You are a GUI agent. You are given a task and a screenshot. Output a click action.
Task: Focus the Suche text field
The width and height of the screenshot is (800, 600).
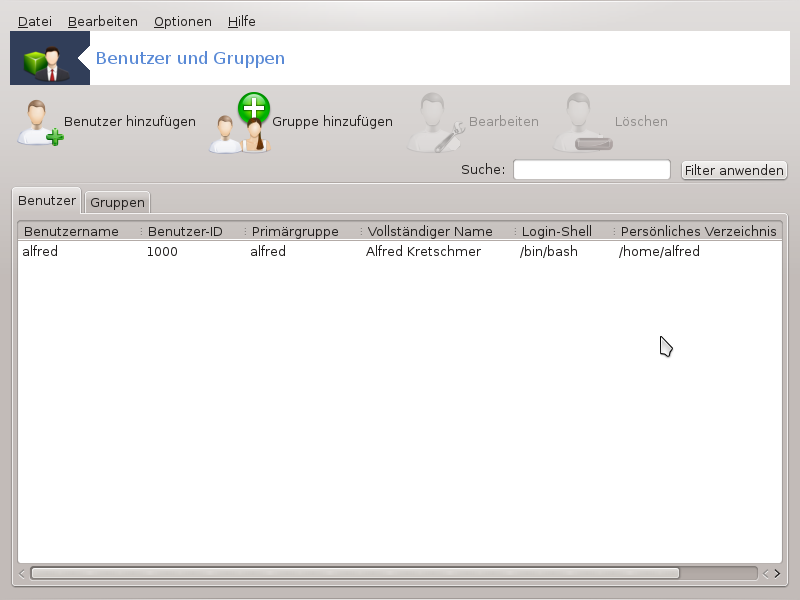pos(591,170)
